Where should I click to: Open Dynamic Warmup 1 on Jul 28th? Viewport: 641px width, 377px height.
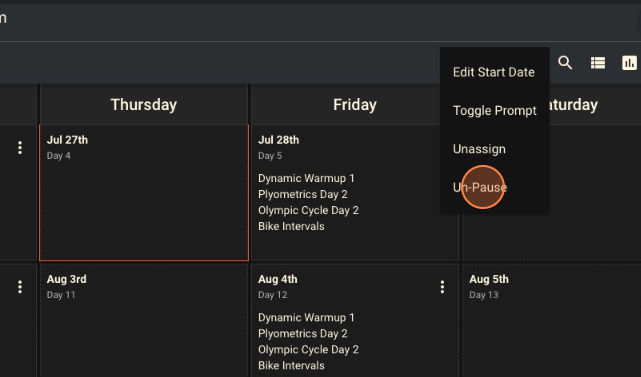(x=306, y=178)
